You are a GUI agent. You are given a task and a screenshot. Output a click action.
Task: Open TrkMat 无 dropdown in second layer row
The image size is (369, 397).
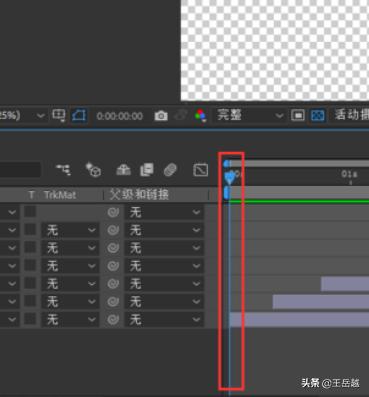click(x=70, y=230)
